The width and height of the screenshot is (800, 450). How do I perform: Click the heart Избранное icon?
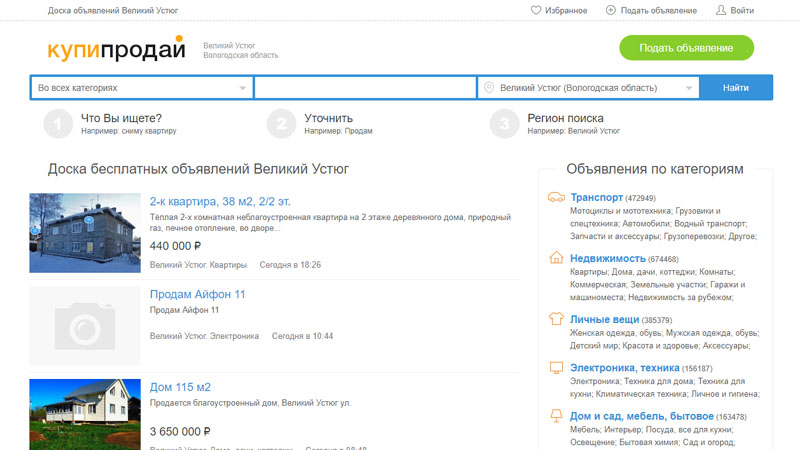536,10
